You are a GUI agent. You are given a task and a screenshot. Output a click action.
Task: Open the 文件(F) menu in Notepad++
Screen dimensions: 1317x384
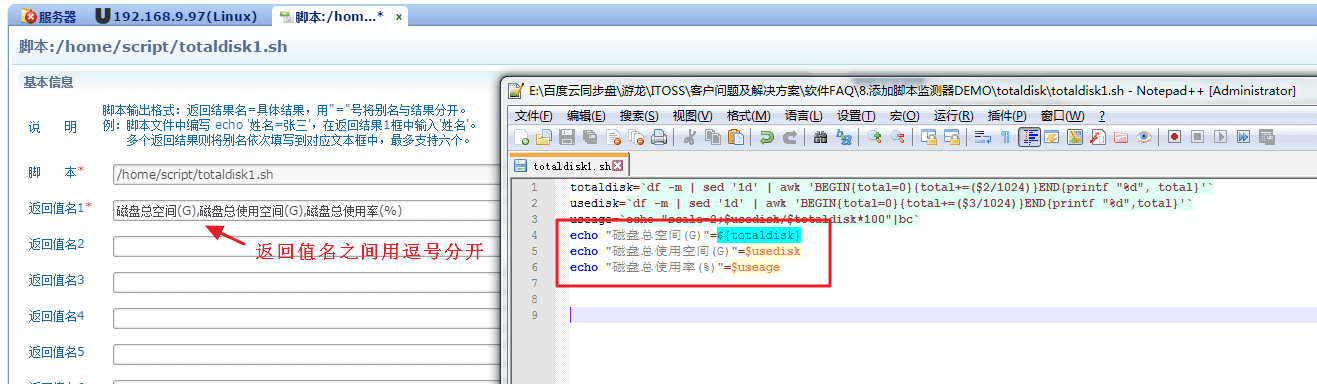click(533, 116)
